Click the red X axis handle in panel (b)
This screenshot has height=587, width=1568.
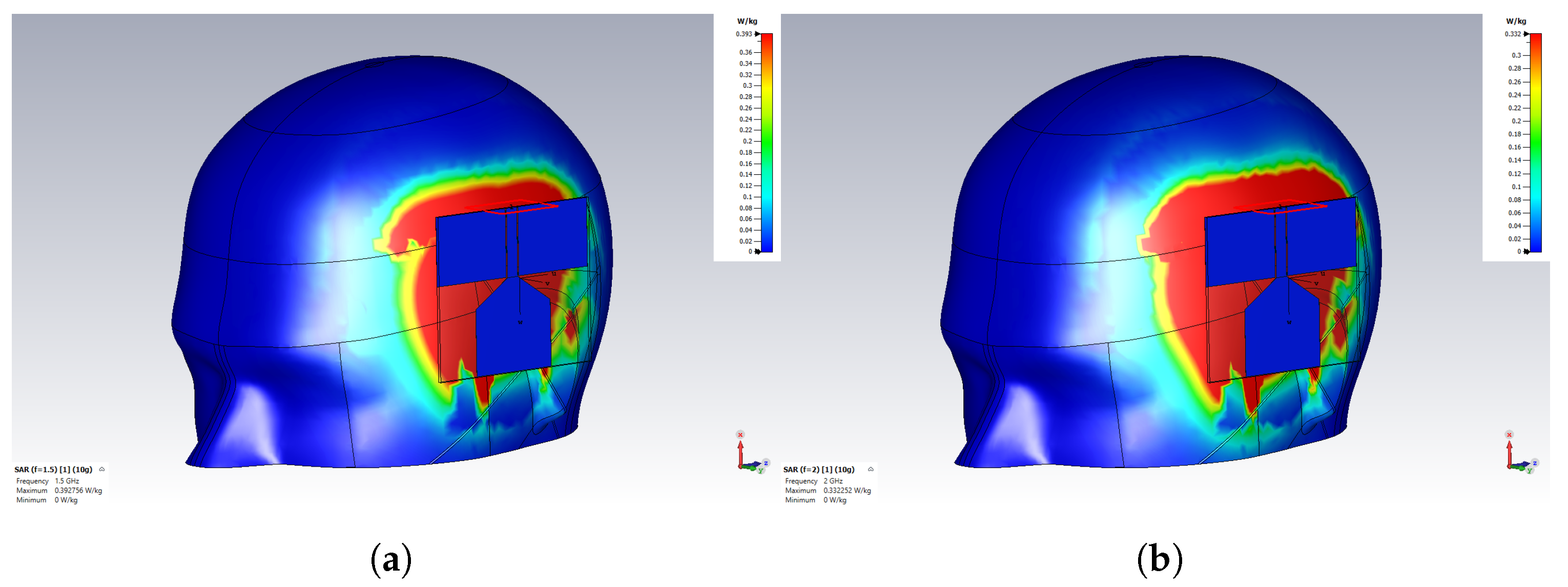pos(1509,435)
